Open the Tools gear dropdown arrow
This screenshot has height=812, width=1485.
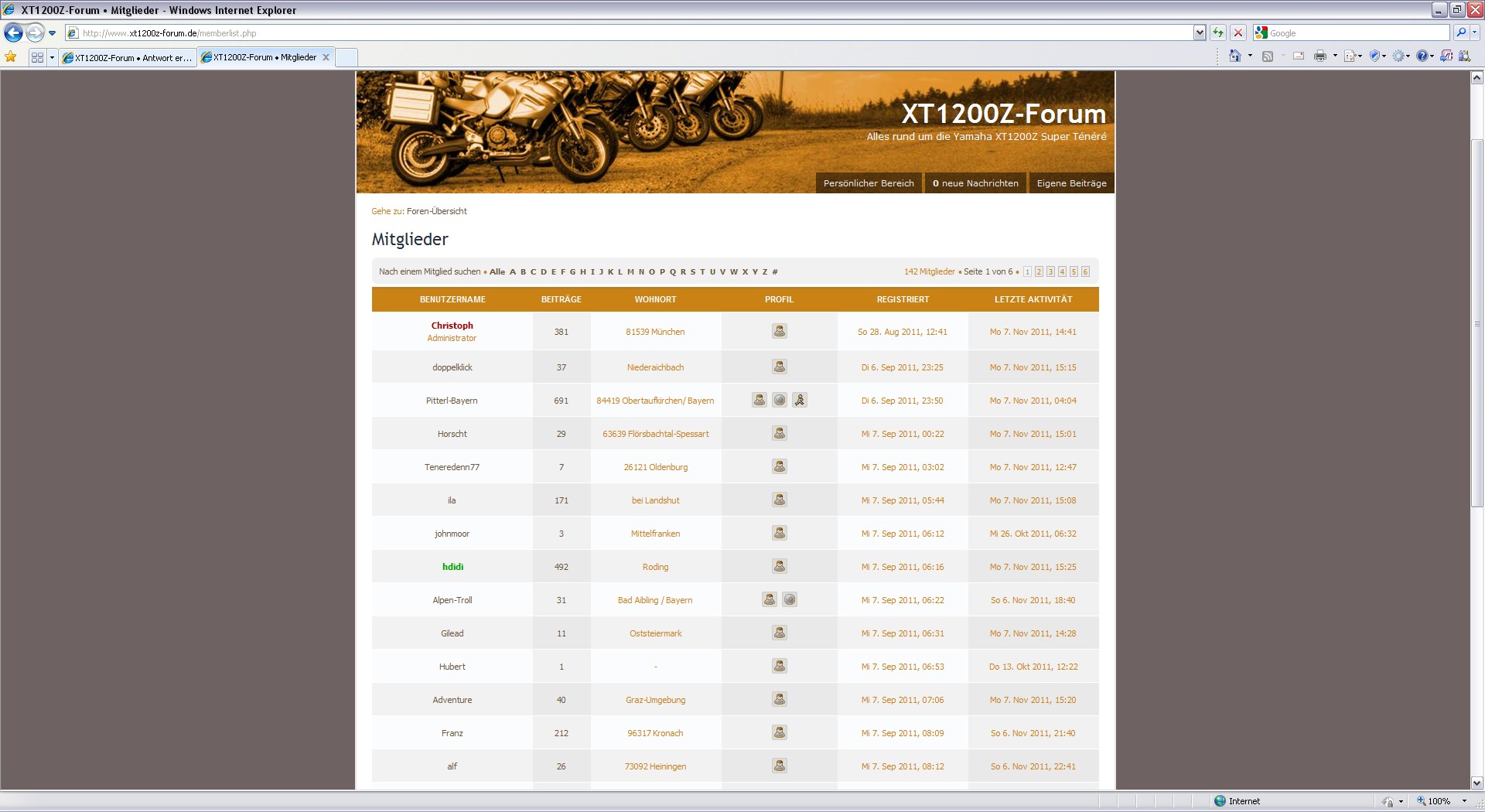pos(1408,56)
